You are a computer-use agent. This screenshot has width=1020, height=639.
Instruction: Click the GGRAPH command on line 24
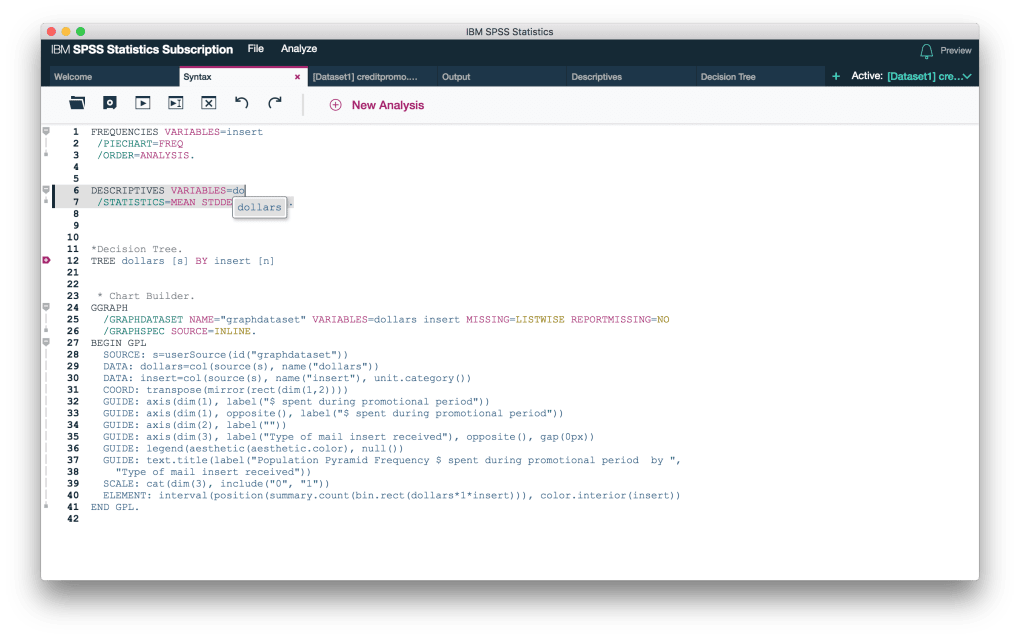(109, 308)
